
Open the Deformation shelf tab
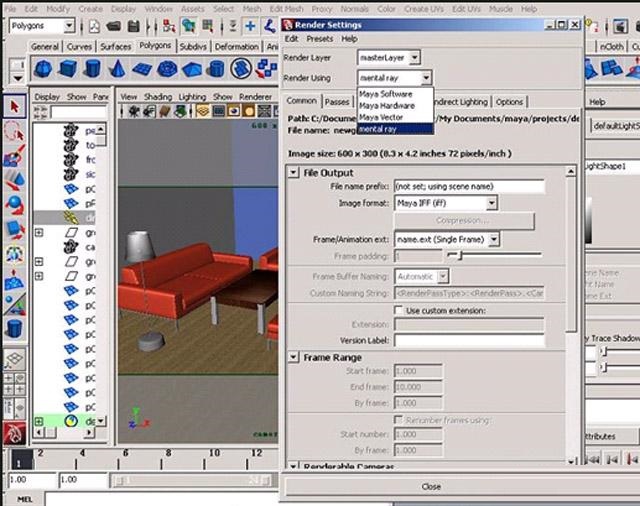(x=237, y=47)
